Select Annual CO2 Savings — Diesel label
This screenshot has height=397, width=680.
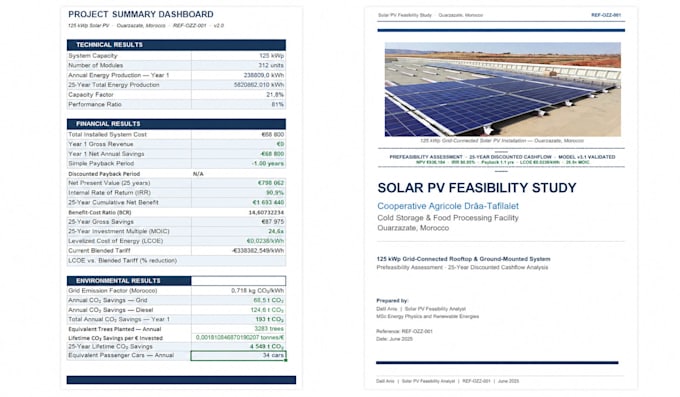pyautogui.click(x=111, y=310)
